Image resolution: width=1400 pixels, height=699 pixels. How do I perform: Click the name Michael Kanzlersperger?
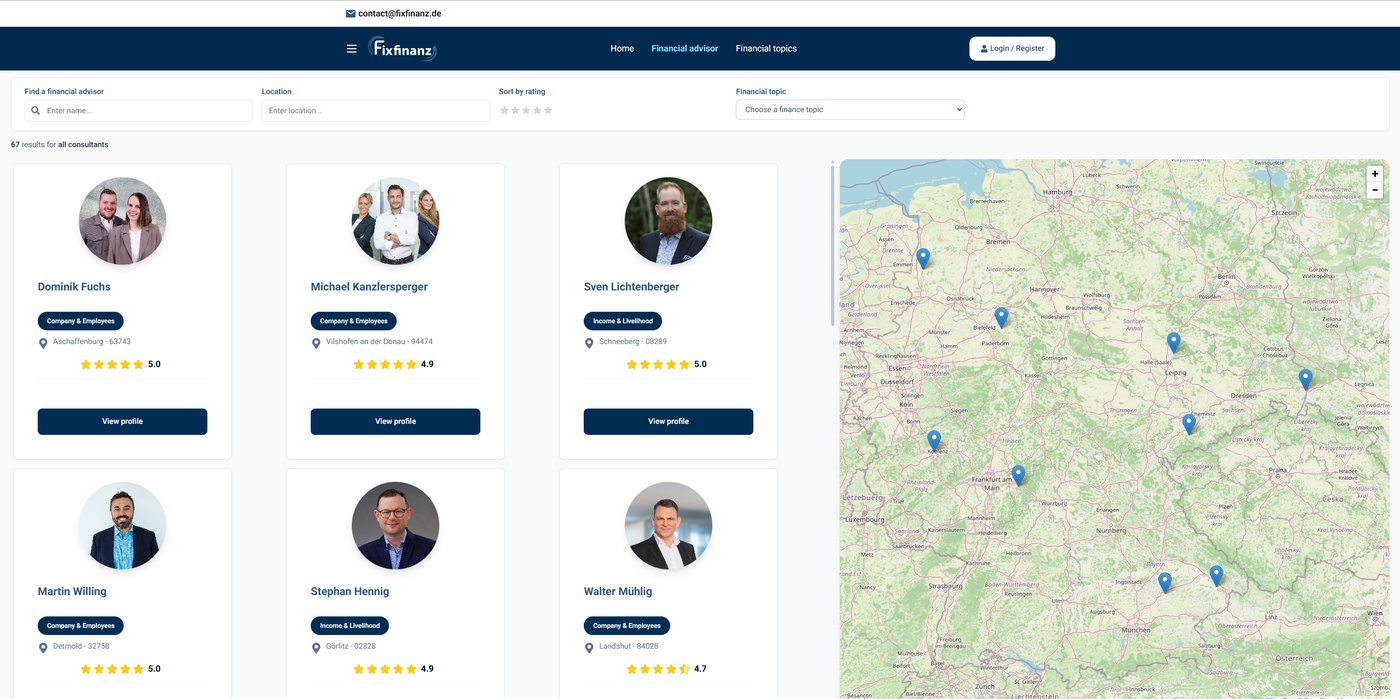click(369, 287)
